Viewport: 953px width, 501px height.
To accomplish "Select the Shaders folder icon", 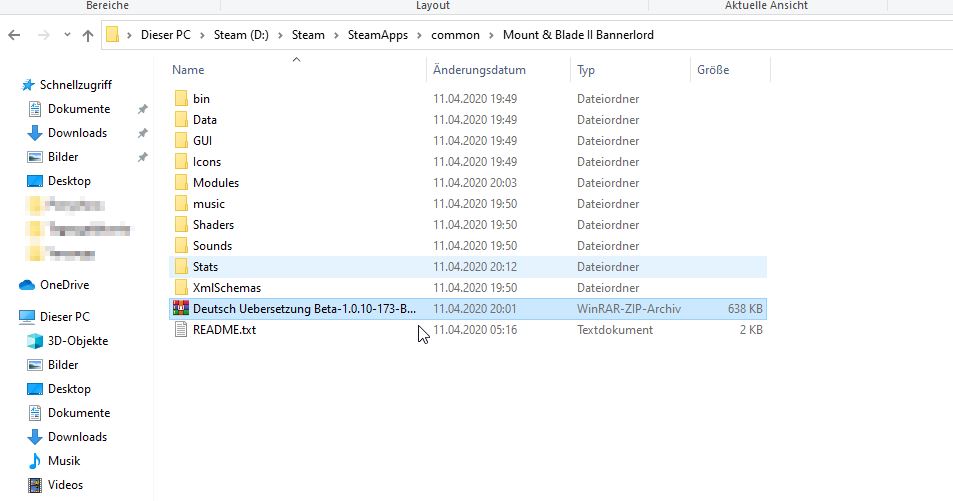I will (181, 224).
